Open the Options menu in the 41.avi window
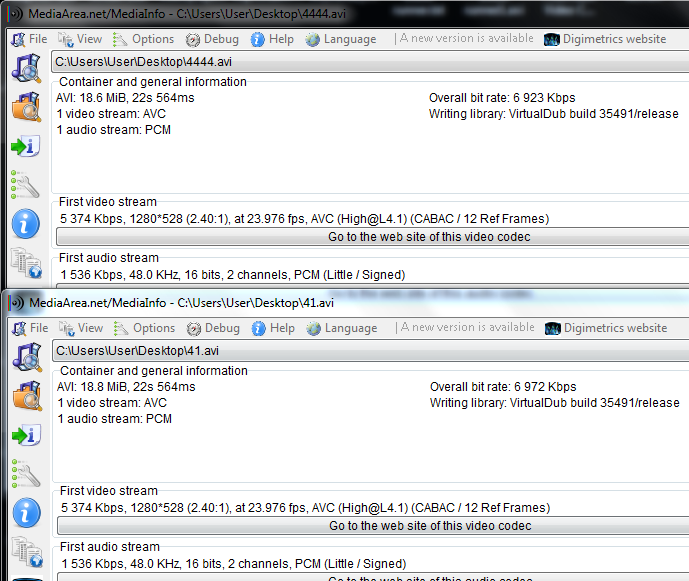This screenshot has width=689, height=581. point(144,328)
